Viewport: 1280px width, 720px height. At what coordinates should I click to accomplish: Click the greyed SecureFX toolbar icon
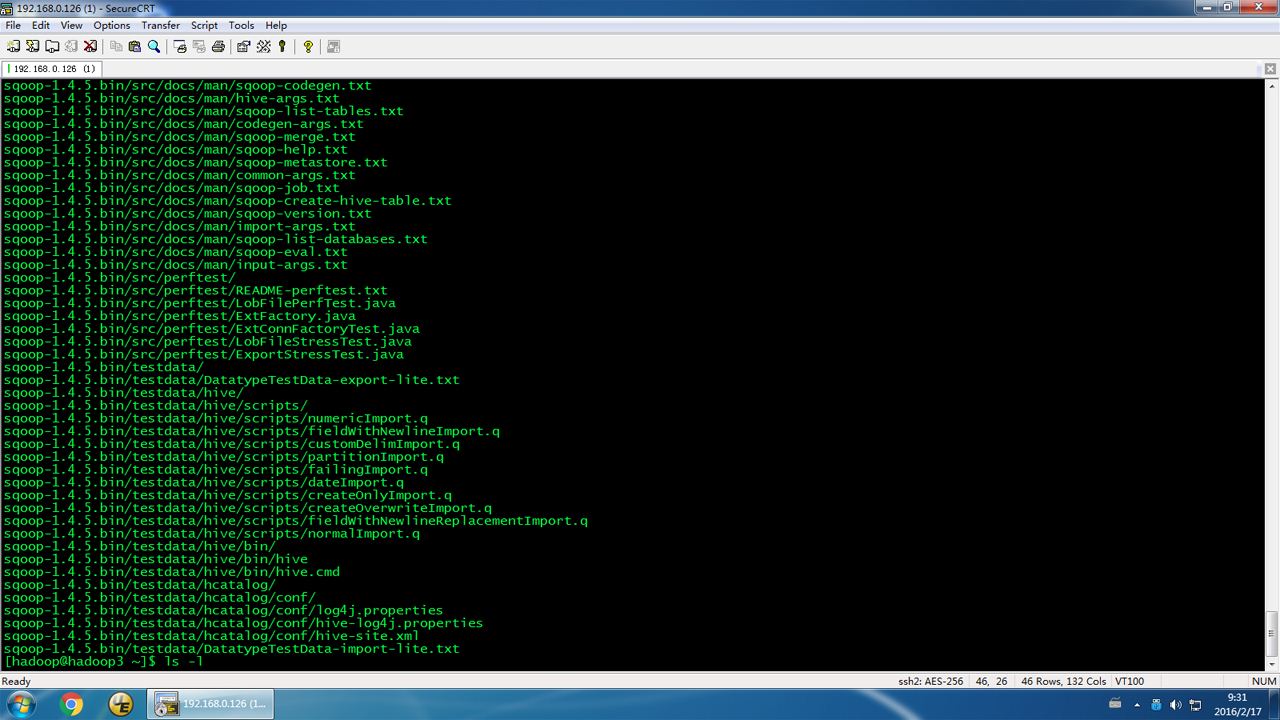click(333, 46)
